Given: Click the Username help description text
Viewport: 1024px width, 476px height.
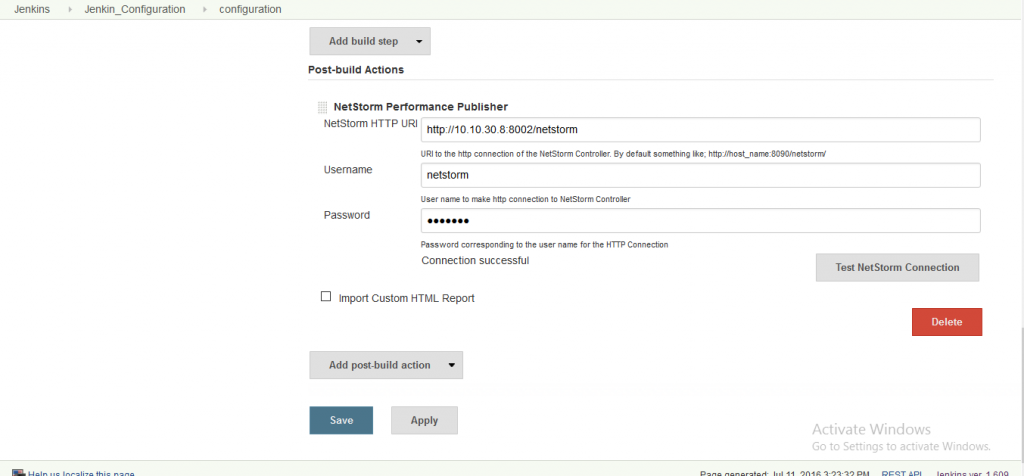Looking at the screenshot, I should (x=526, y=199).
